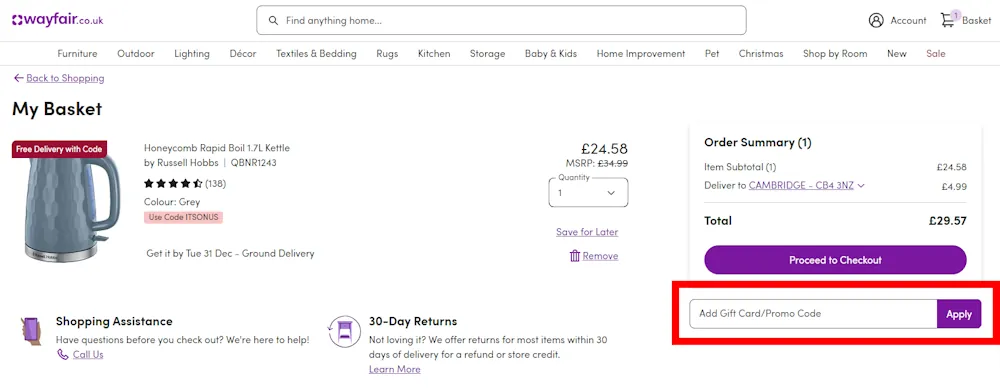Click the by Russell Hobbs brand text

click(x=181, y=163)
